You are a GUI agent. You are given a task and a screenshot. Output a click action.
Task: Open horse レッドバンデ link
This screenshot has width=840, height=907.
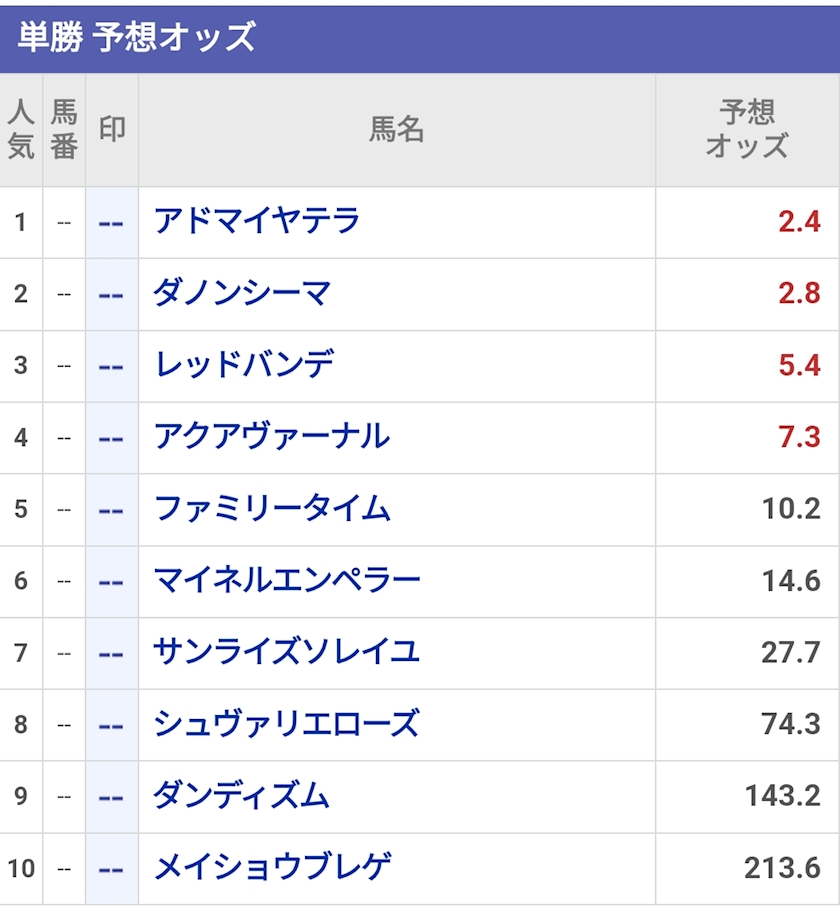[x=244, y=366]
